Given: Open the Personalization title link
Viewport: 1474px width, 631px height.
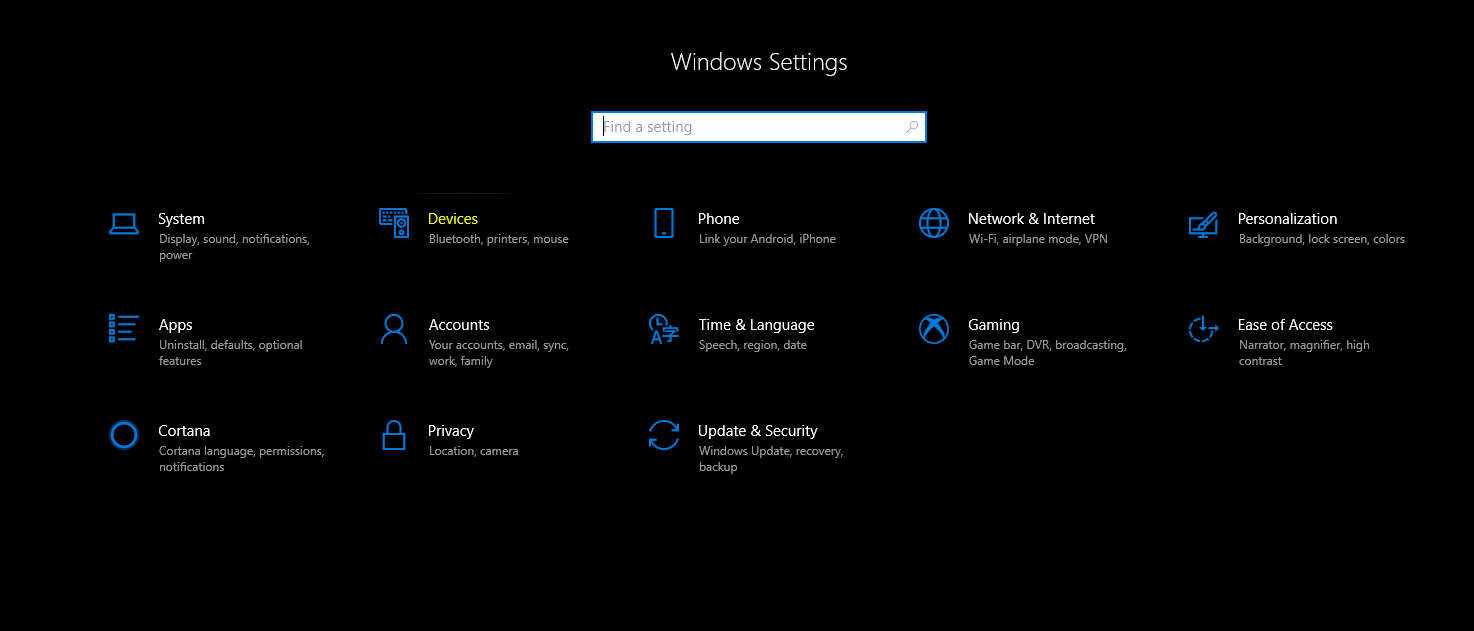Looking at the screenshot, I should point(1287,219).
